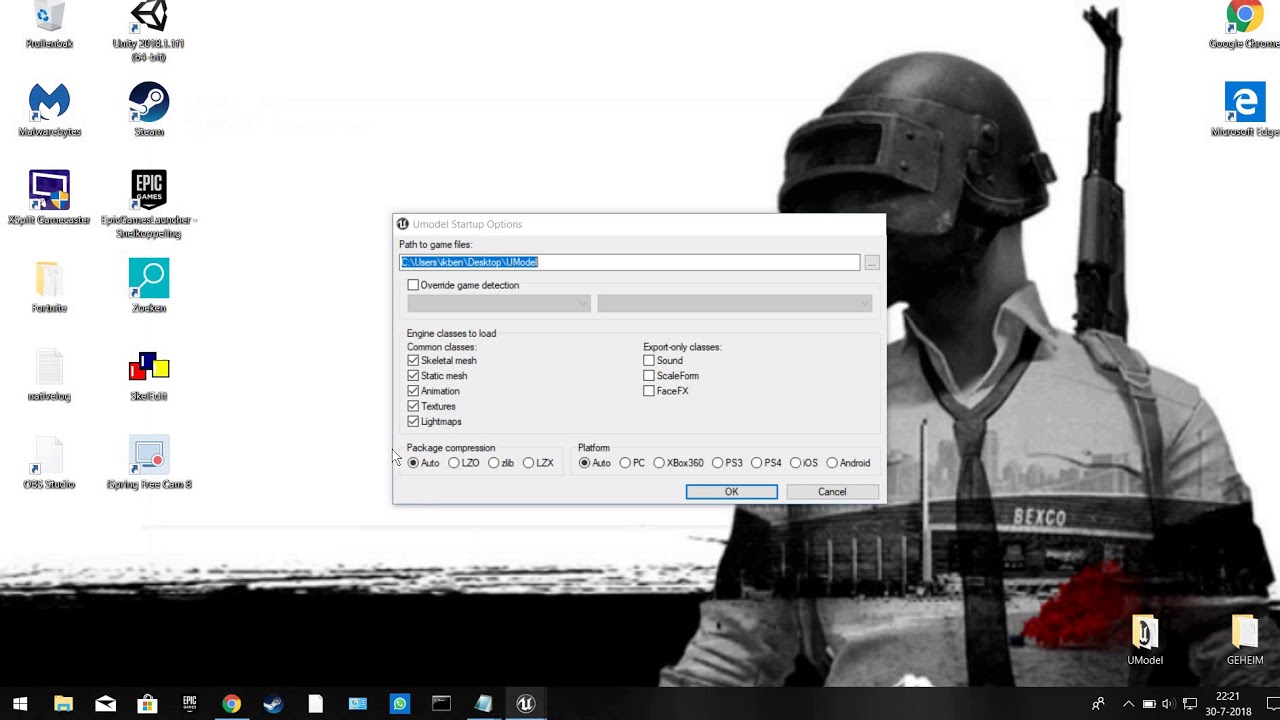Select iOS platform option
The image size is (1280, 720).
pyautogui.click(x=795, y=463)
